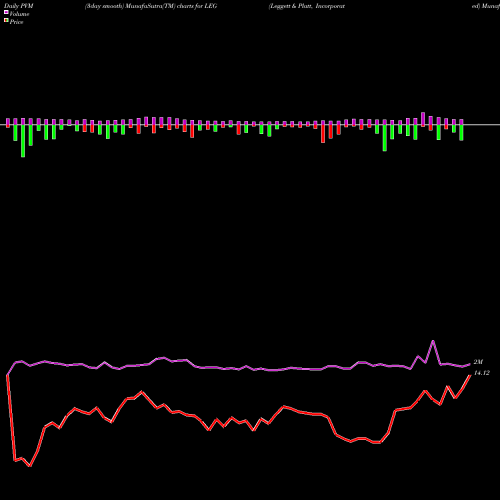Click the '(Leggett & Platt, Incorporat' text
Image resolution: width=500 pixels, height=500 pixels.
(x=307, y=6)
